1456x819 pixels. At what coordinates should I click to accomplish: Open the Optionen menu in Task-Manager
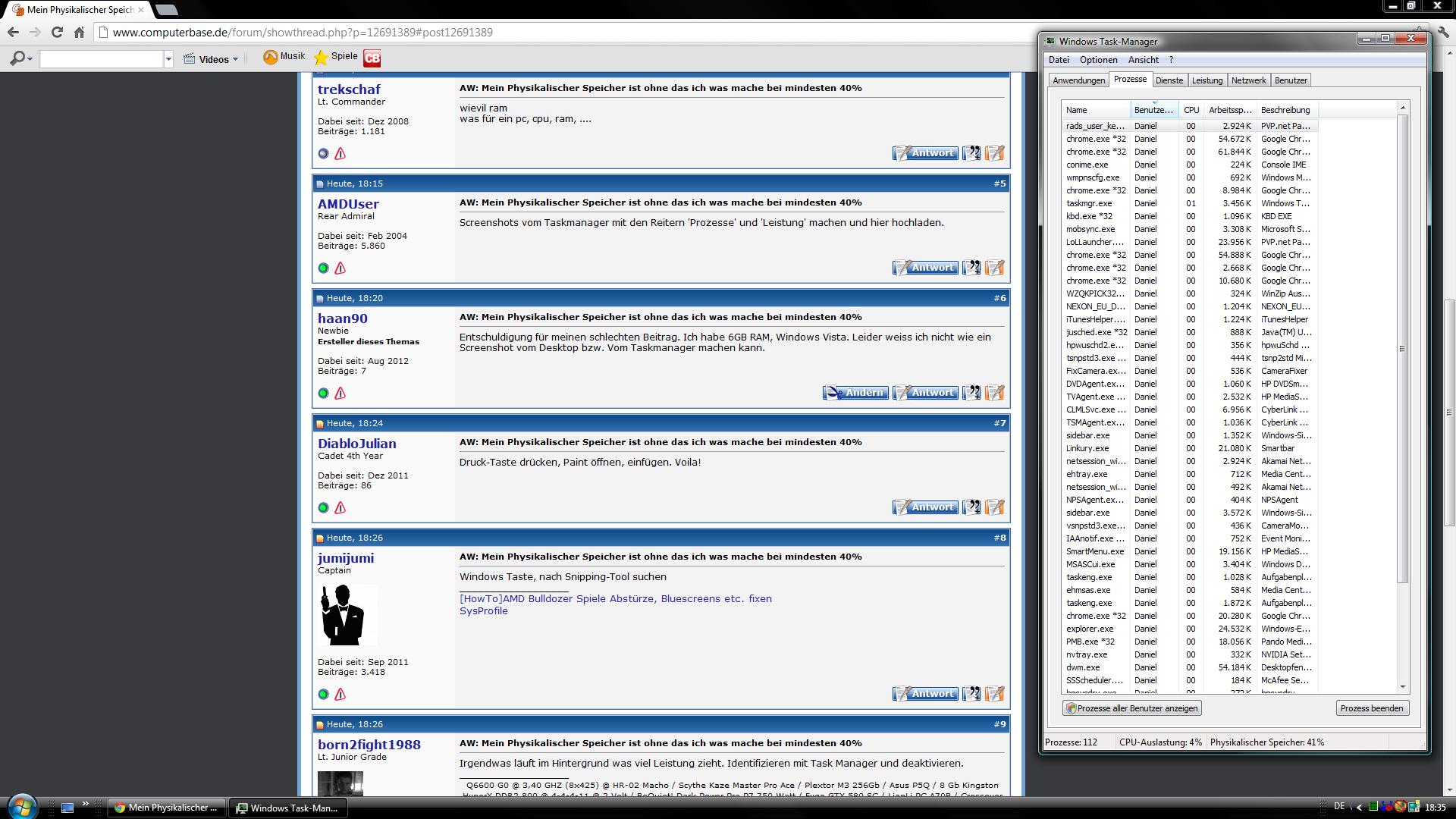pyautogui.click(x=1098, y=60)
